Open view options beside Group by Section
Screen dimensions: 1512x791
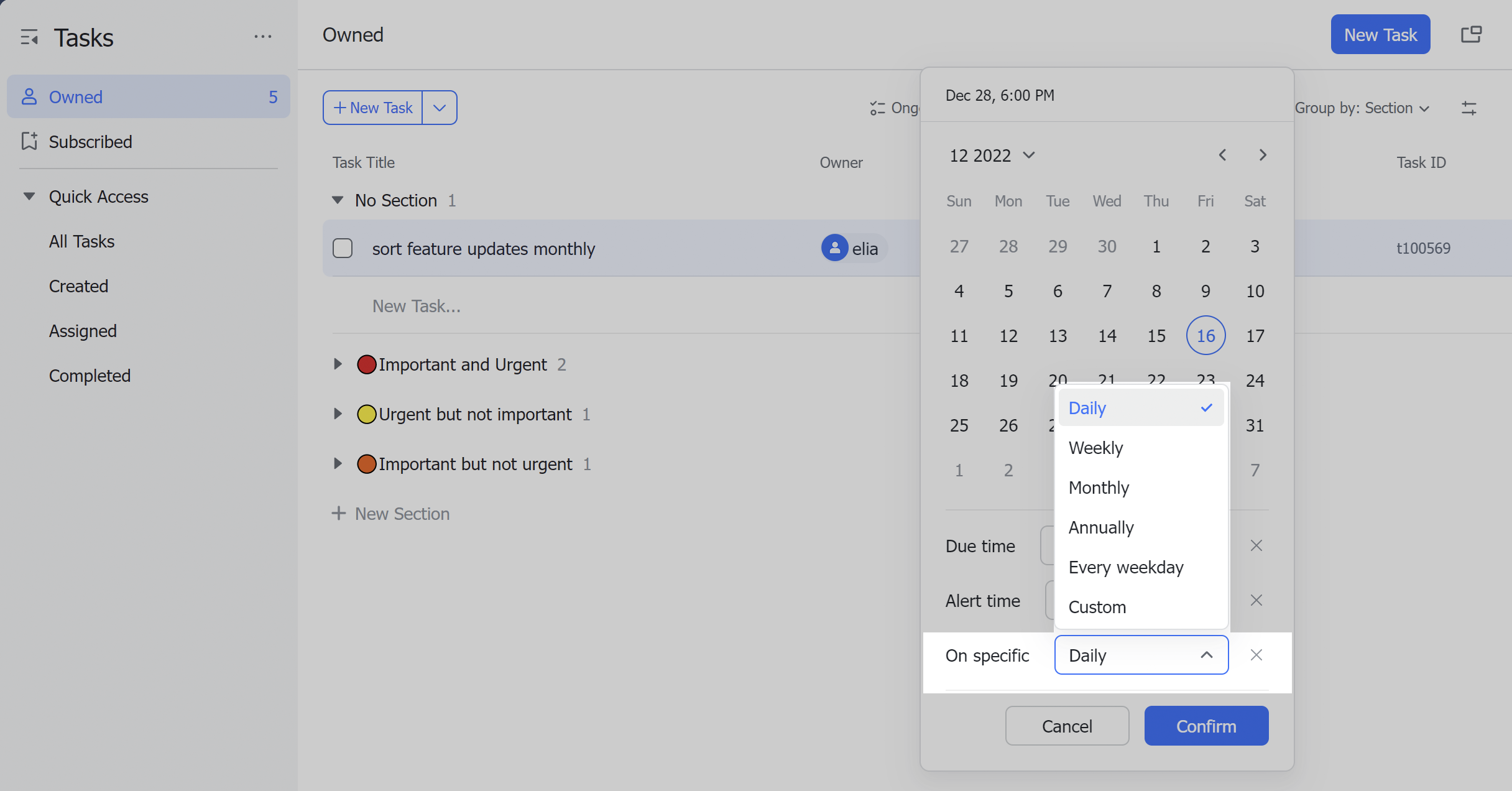(1470, 108)
